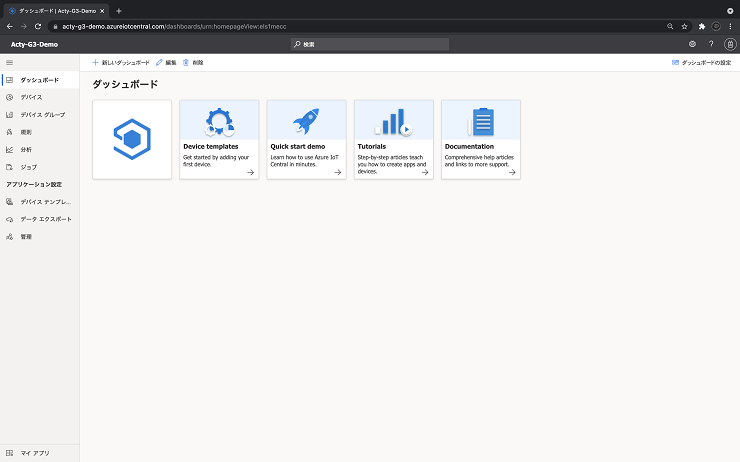Click the browser address bar URL
The width and height of the screenshot is (740, 462).
point(174,26)
